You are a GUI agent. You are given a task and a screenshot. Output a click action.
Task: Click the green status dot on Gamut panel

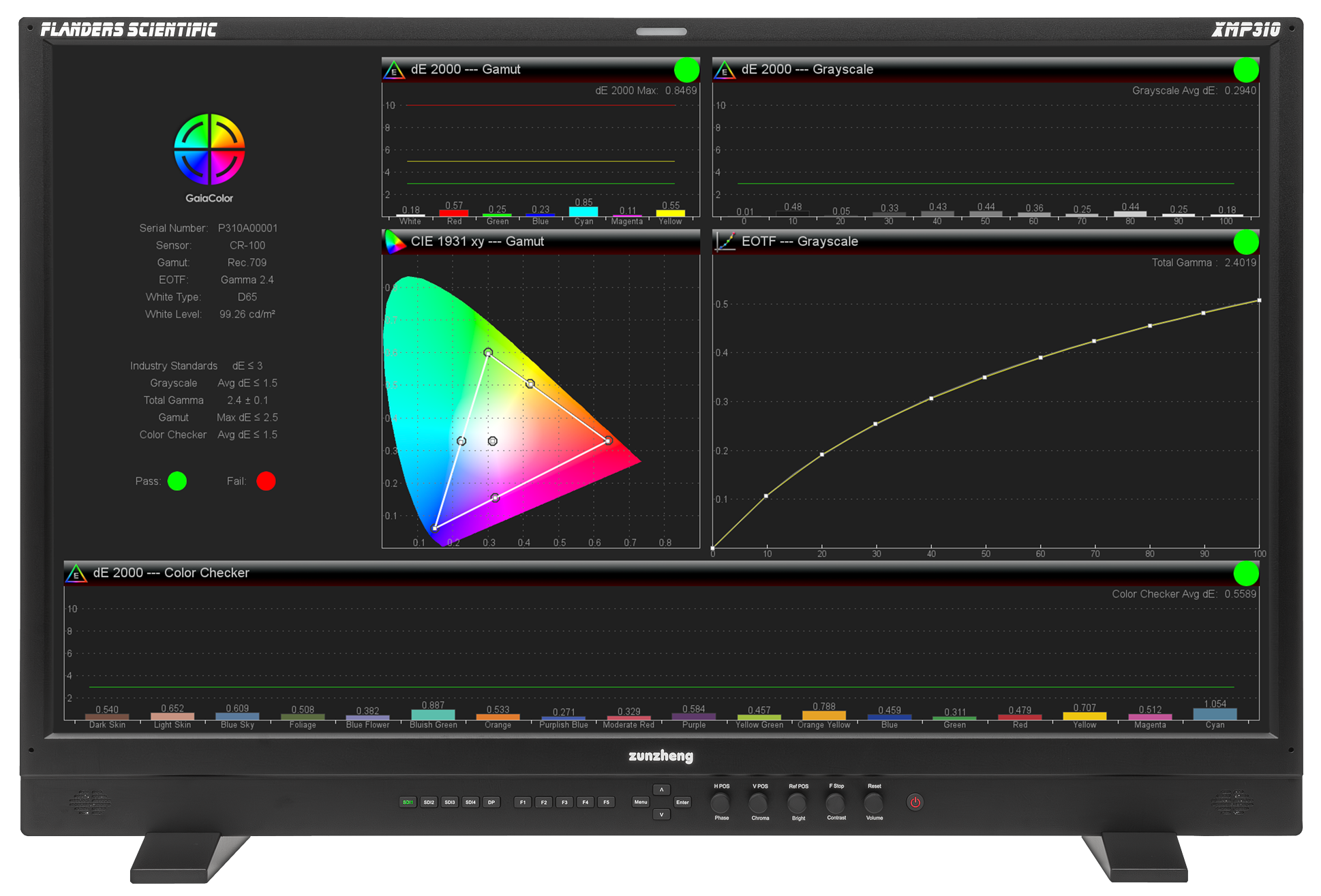click(686, 69)
